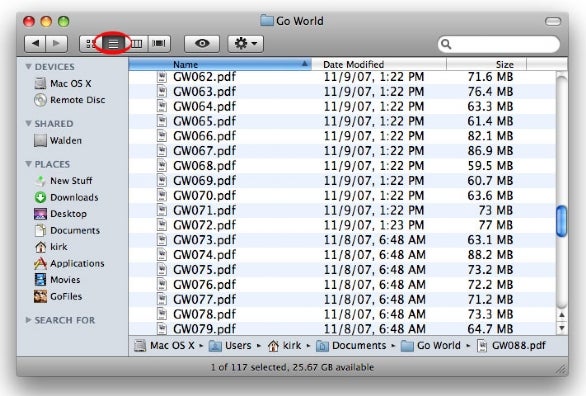Click the GW072.pdf file icon
The height and width of the screenshot is (396, 586).
pyautogui.click(x=161, y=225)
